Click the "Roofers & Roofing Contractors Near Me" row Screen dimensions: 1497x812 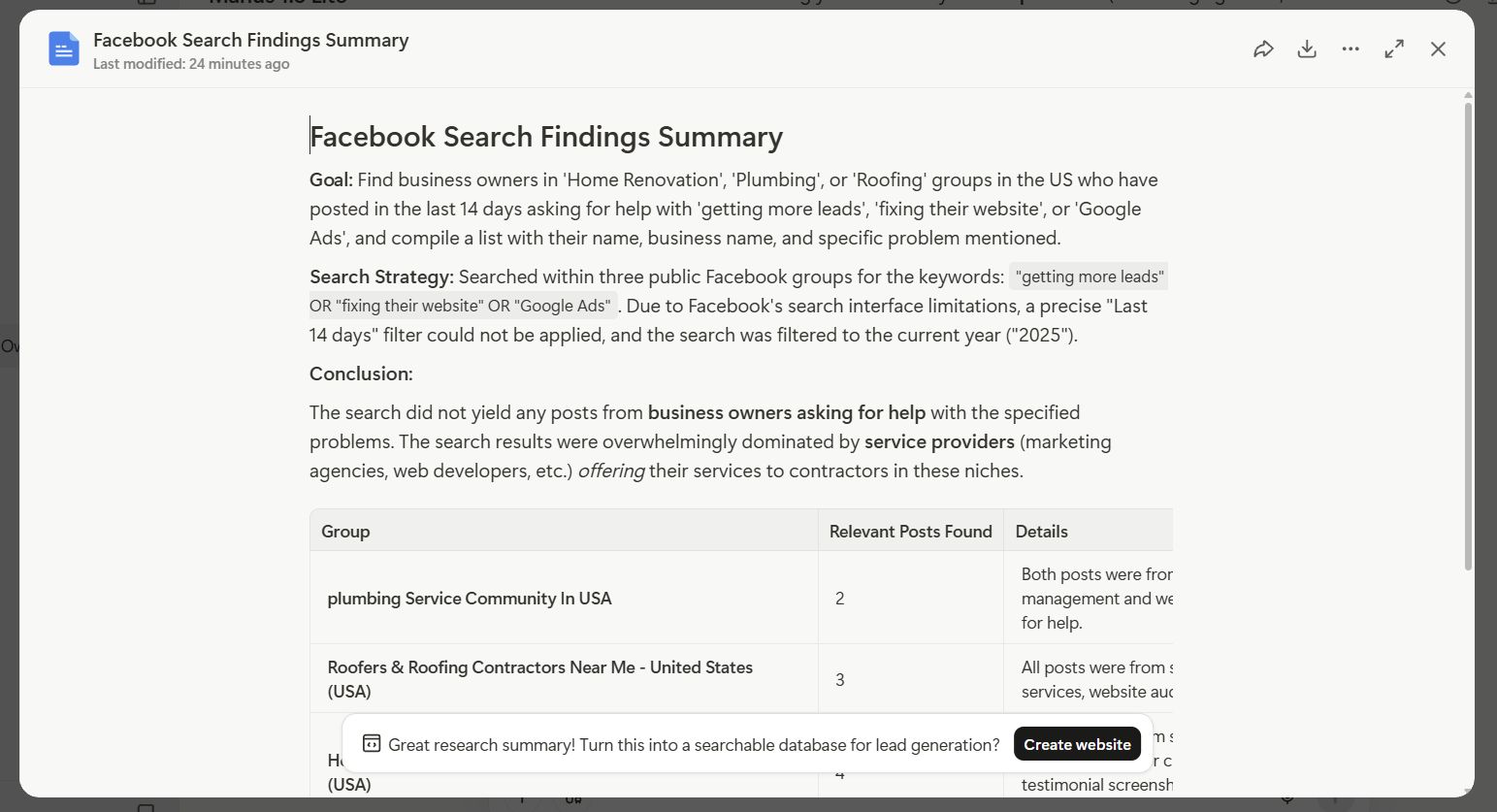pyautogui.click(x=540, y=678)
